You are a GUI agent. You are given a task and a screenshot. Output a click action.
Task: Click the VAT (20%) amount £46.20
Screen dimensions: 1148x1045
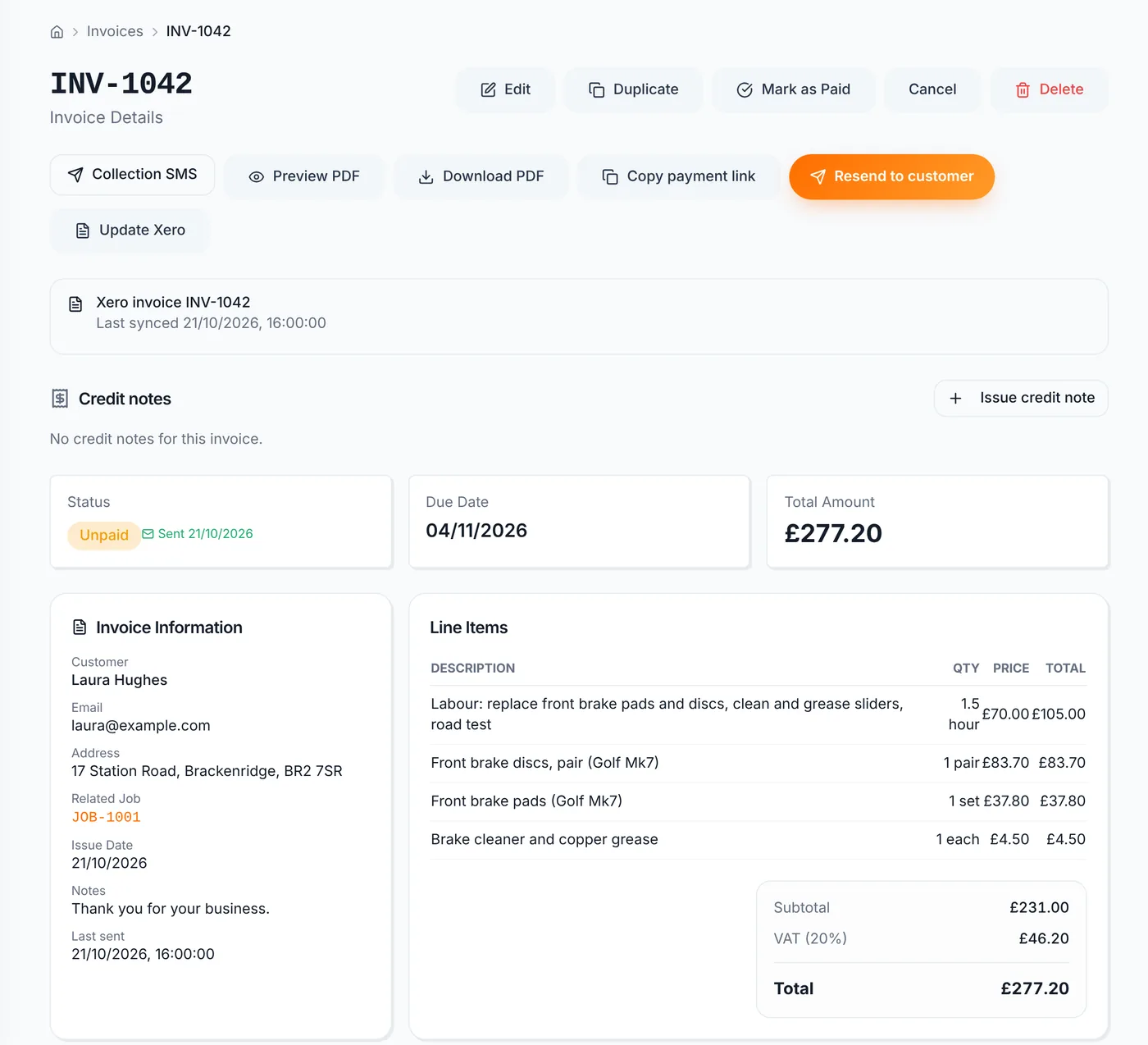[x=1044, y=938]
